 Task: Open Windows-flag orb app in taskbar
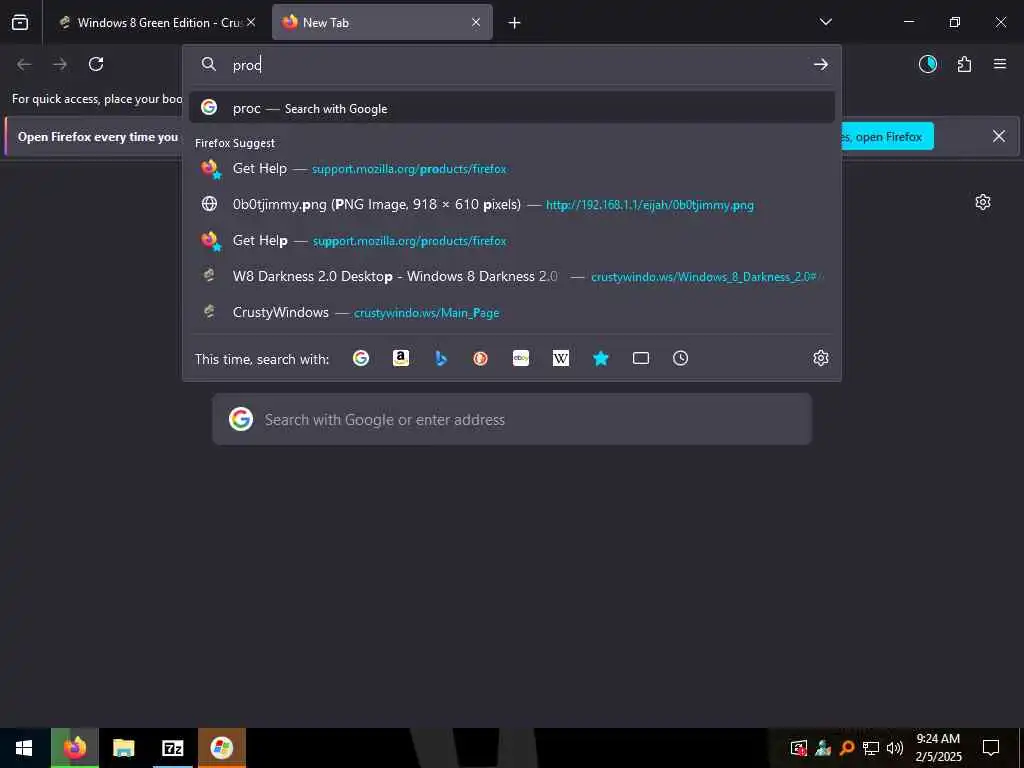[222, 748]
